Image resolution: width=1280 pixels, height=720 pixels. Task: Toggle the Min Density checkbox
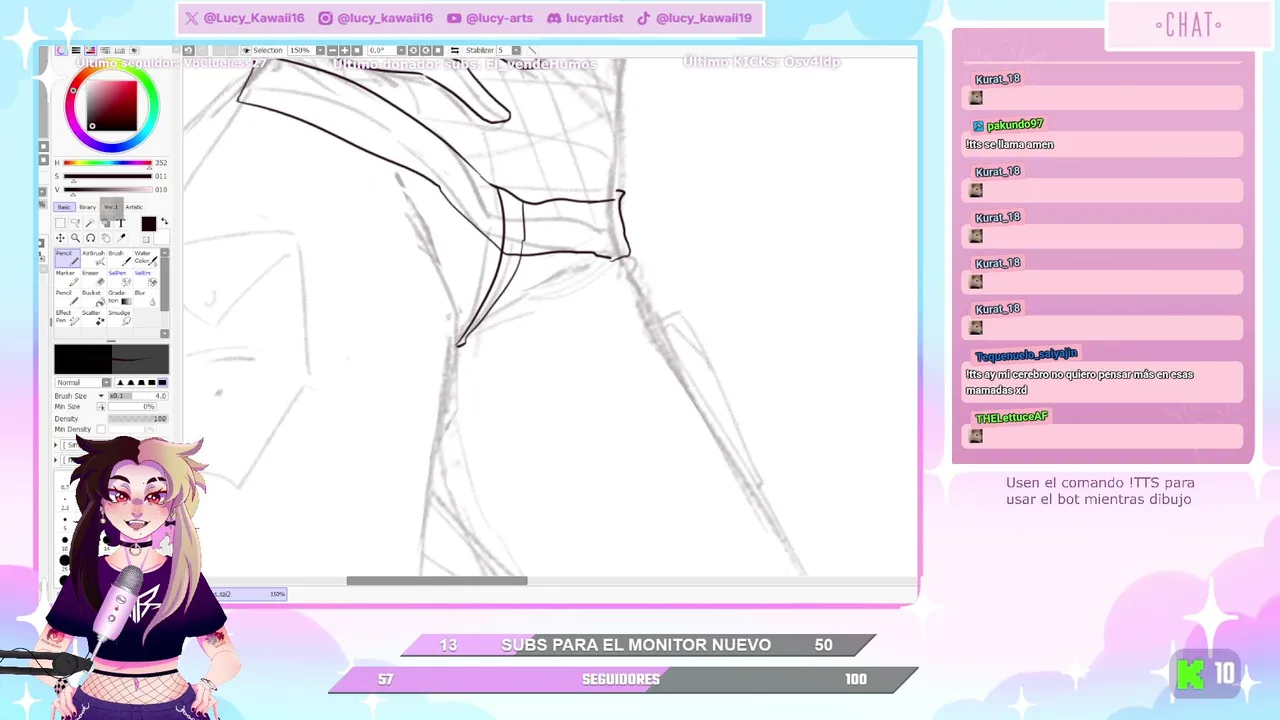click(x=101, y=430)
